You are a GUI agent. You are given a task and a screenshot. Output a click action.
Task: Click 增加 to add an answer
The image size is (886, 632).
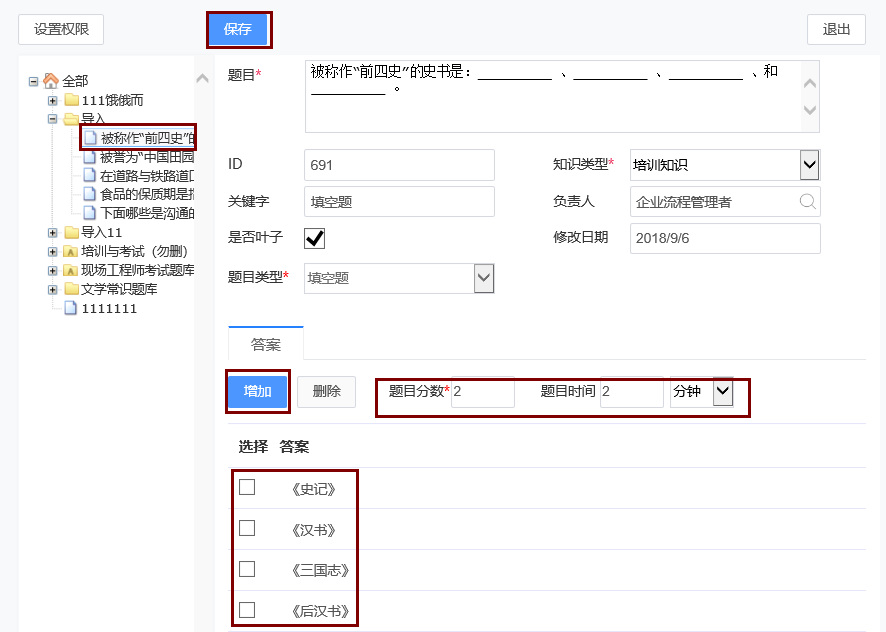point(258,391)
